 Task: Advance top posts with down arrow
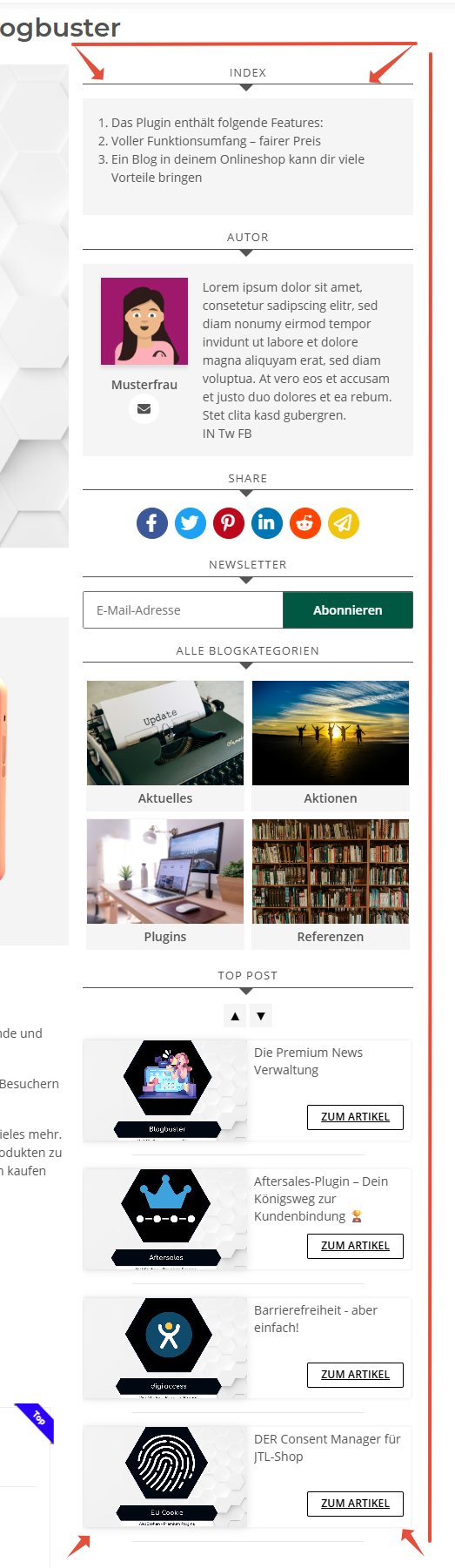(261, 1016)
